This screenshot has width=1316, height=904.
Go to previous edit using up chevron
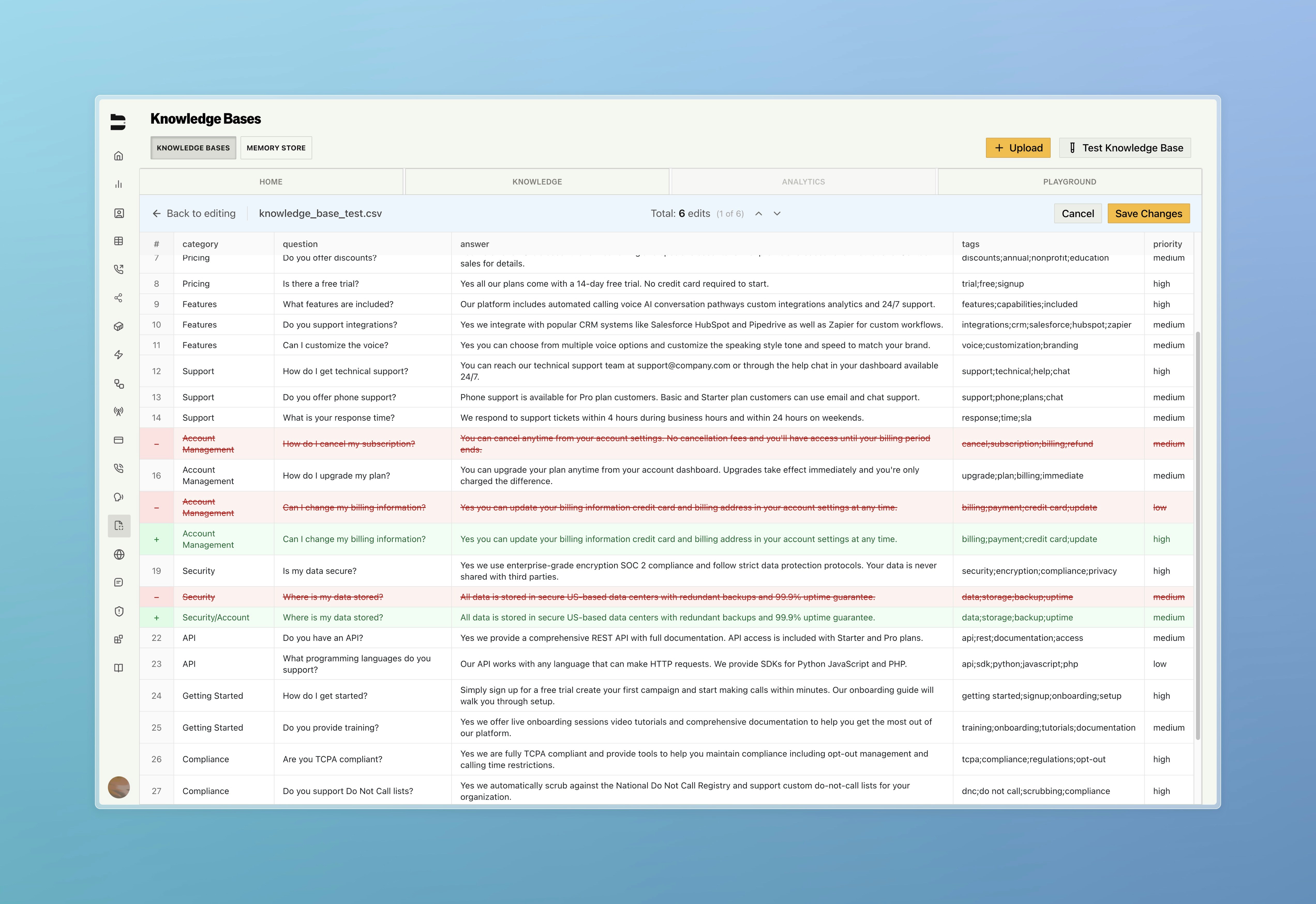758,213
